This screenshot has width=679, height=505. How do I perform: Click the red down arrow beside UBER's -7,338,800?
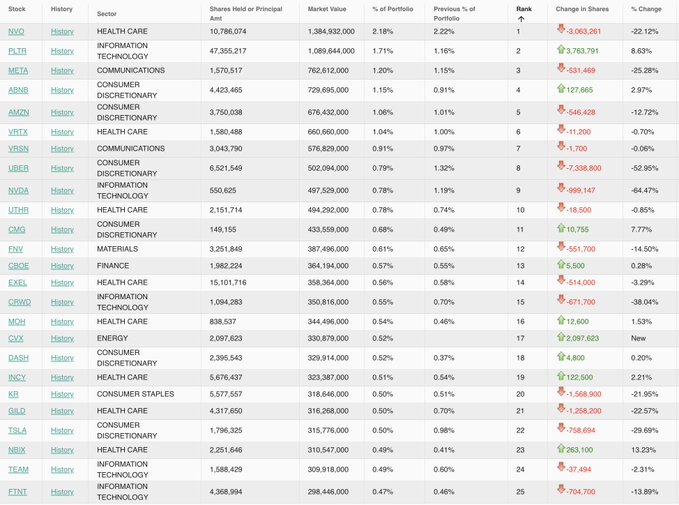(x=561, y=165)
